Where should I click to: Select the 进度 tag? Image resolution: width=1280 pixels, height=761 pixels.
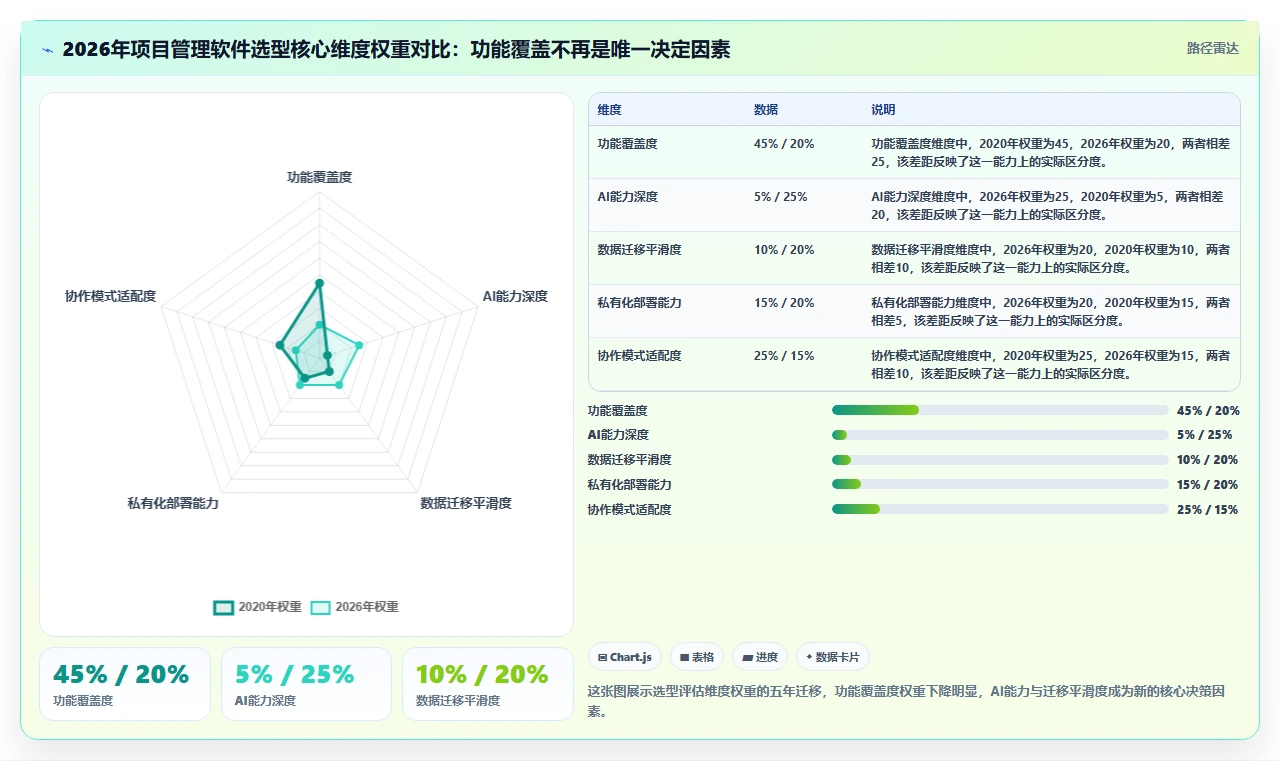click(x=760, y=657)
